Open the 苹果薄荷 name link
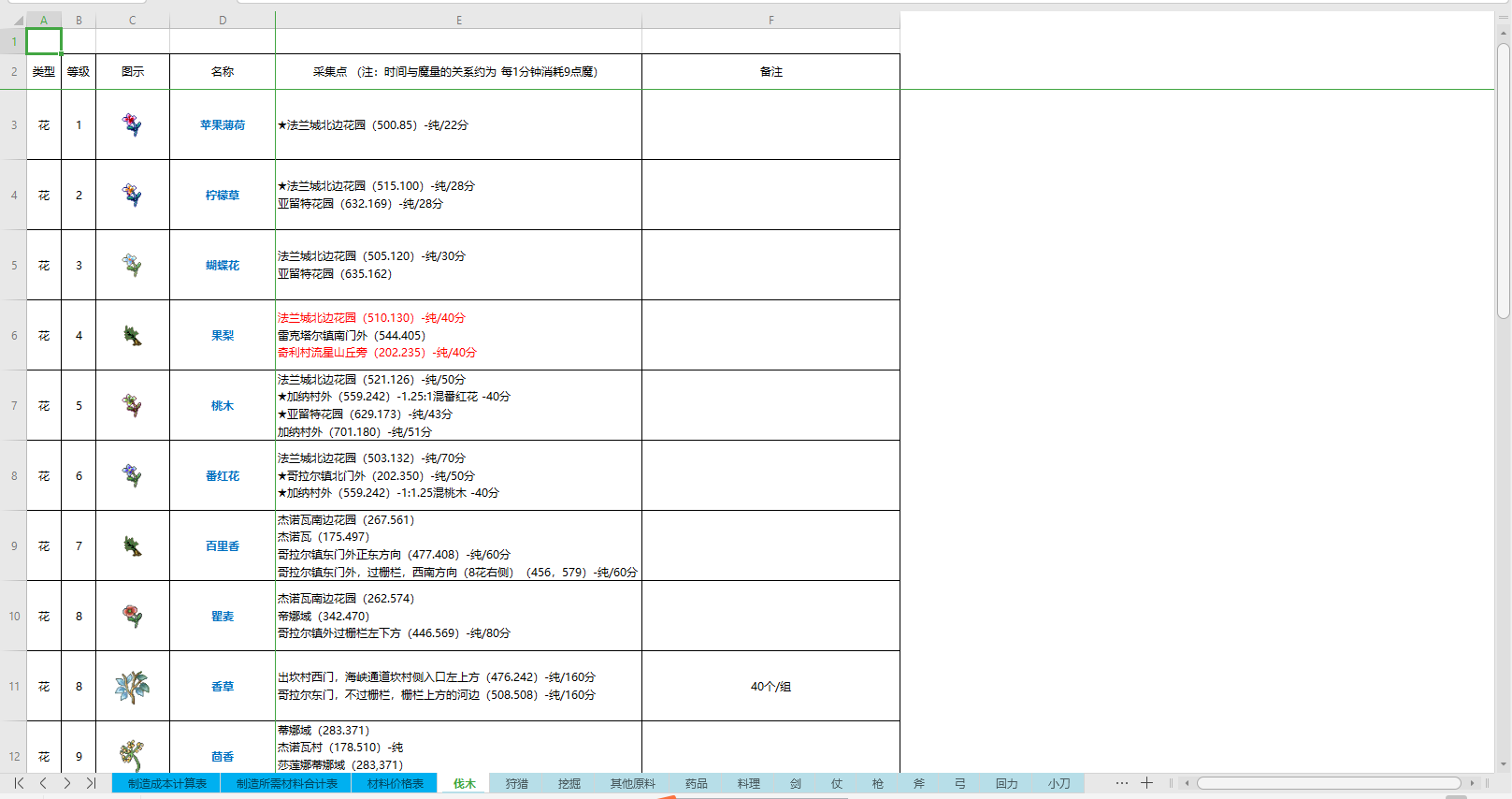The width and height of the screenshot is (1512, 799). (223, 124)
